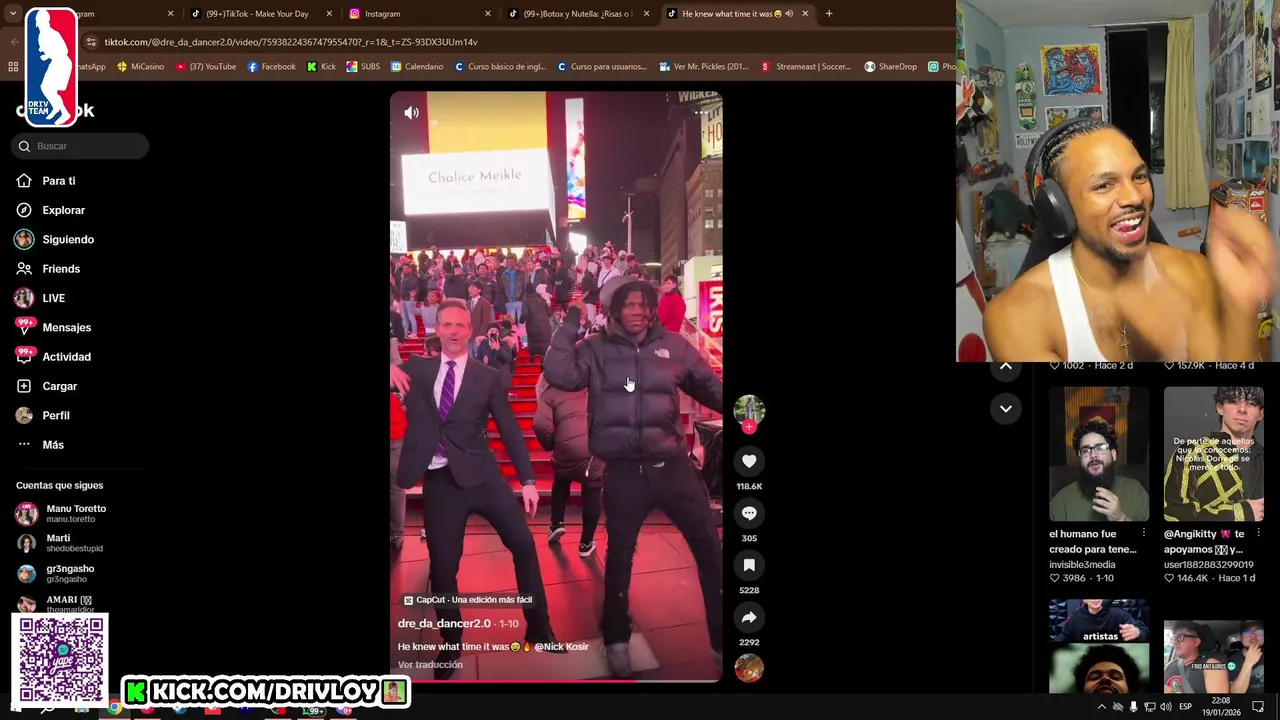Viewport: 1280px width, 720px height.
Task: Open the Kick bookmark
Action: pos(321,67)
